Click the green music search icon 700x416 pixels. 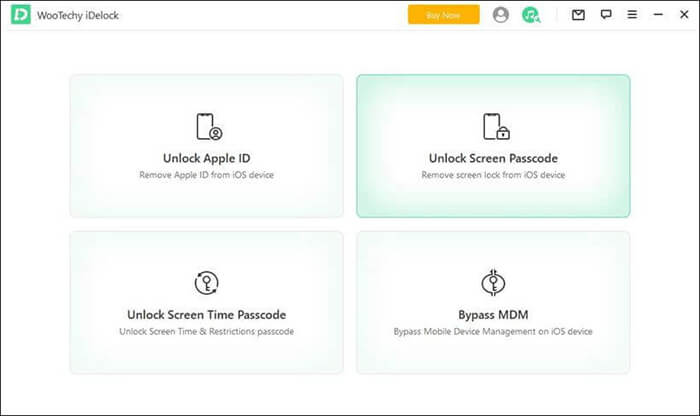[530, 15]
